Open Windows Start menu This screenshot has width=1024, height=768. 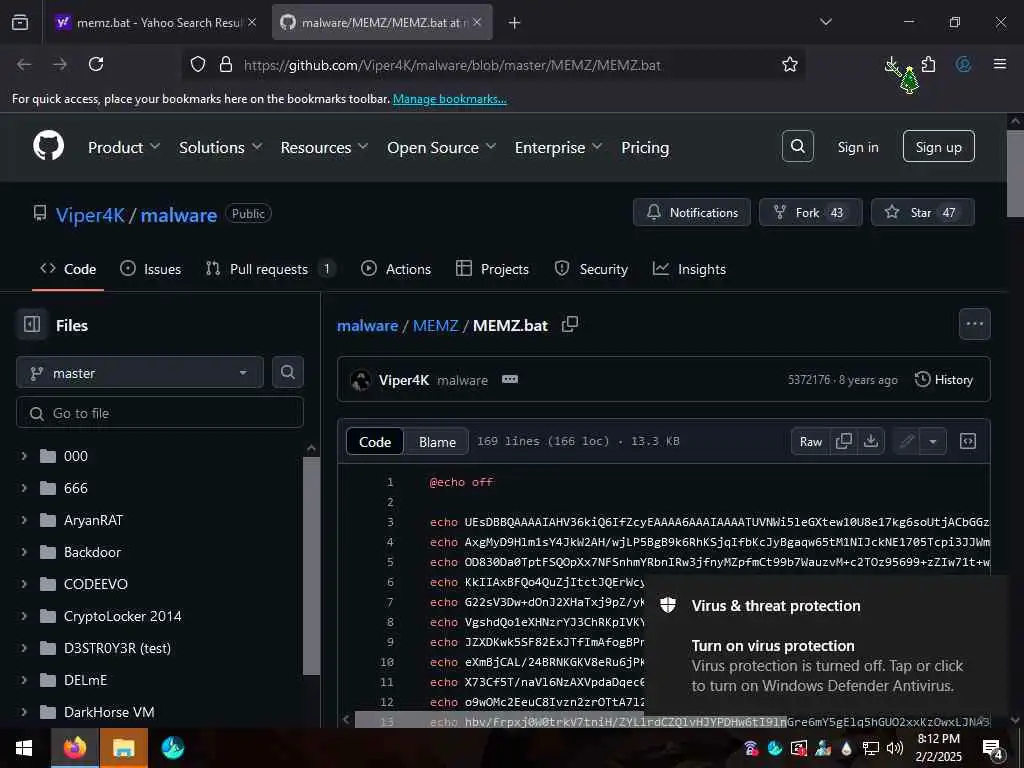(x=24, y=748)
